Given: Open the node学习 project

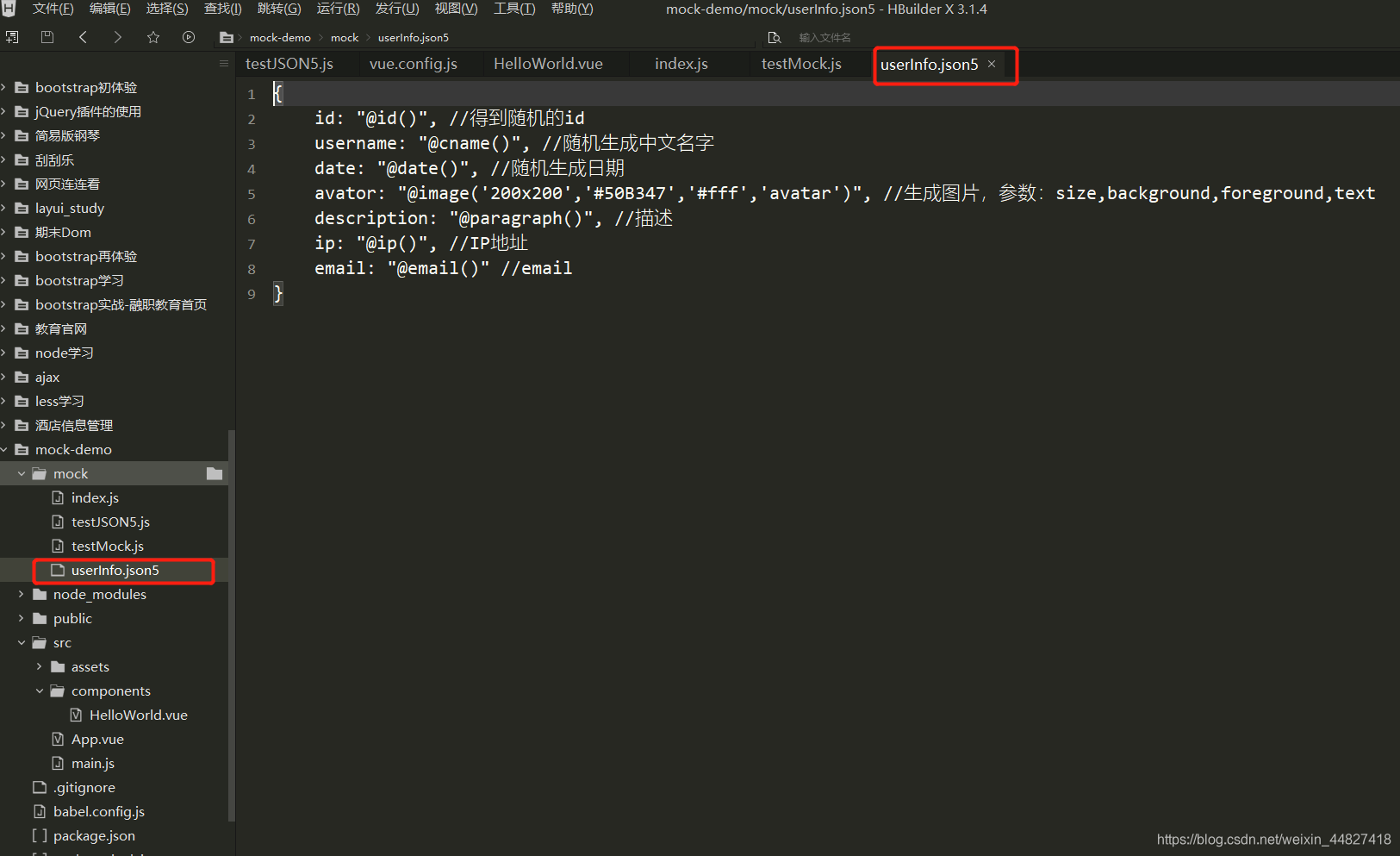Looking at the screenshot, I should pyautogui.click(x=65, y=353).
